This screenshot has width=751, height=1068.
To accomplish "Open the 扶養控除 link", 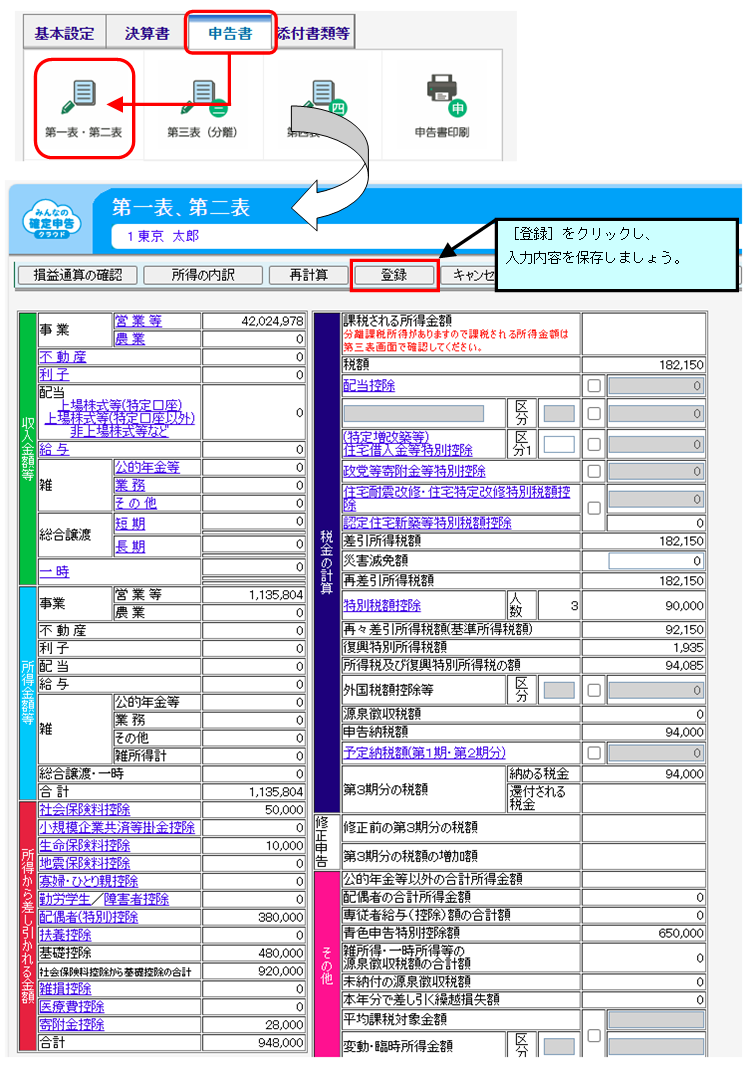I will (x=65, y=935).
